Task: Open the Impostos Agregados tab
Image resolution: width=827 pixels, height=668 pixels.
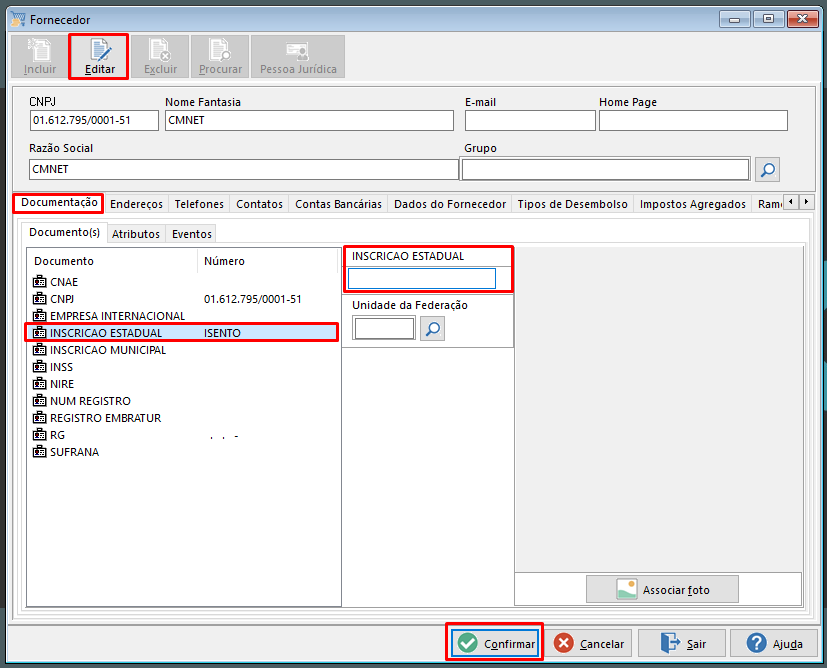Action: tap(693, 204)
